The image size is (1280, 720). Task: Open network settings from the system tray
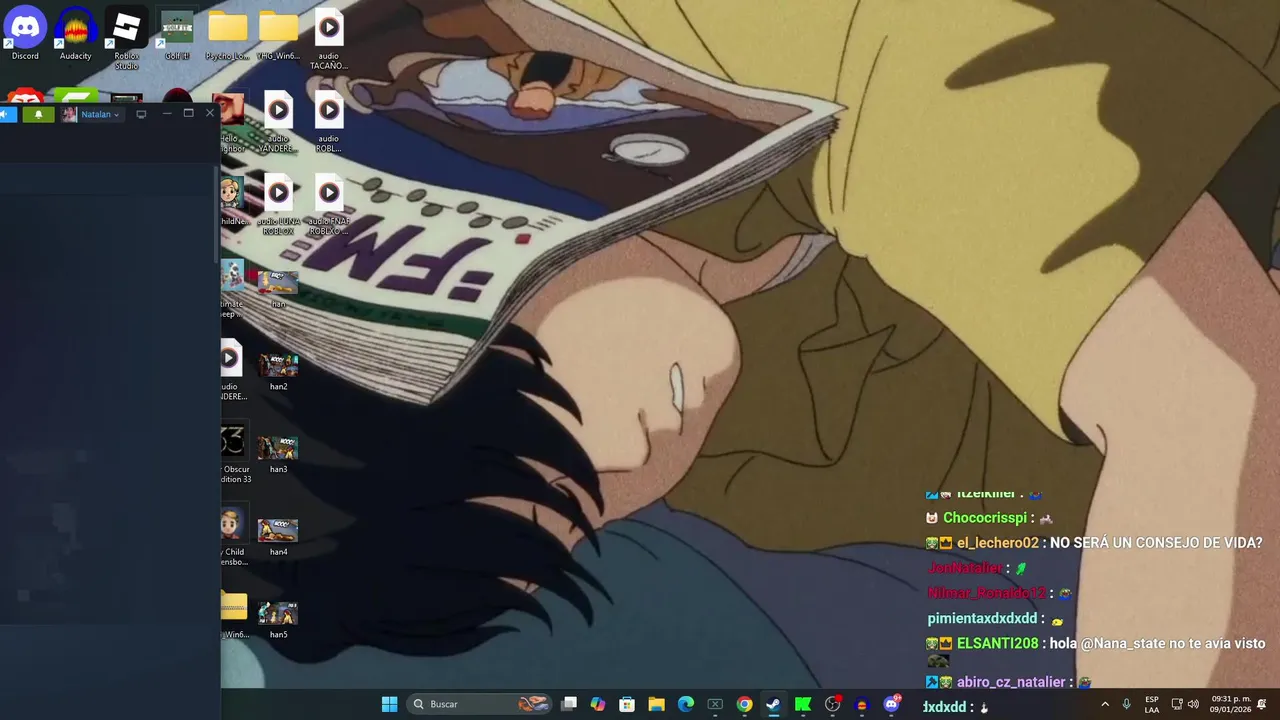pyautogui.click(x=1177, y=704)
